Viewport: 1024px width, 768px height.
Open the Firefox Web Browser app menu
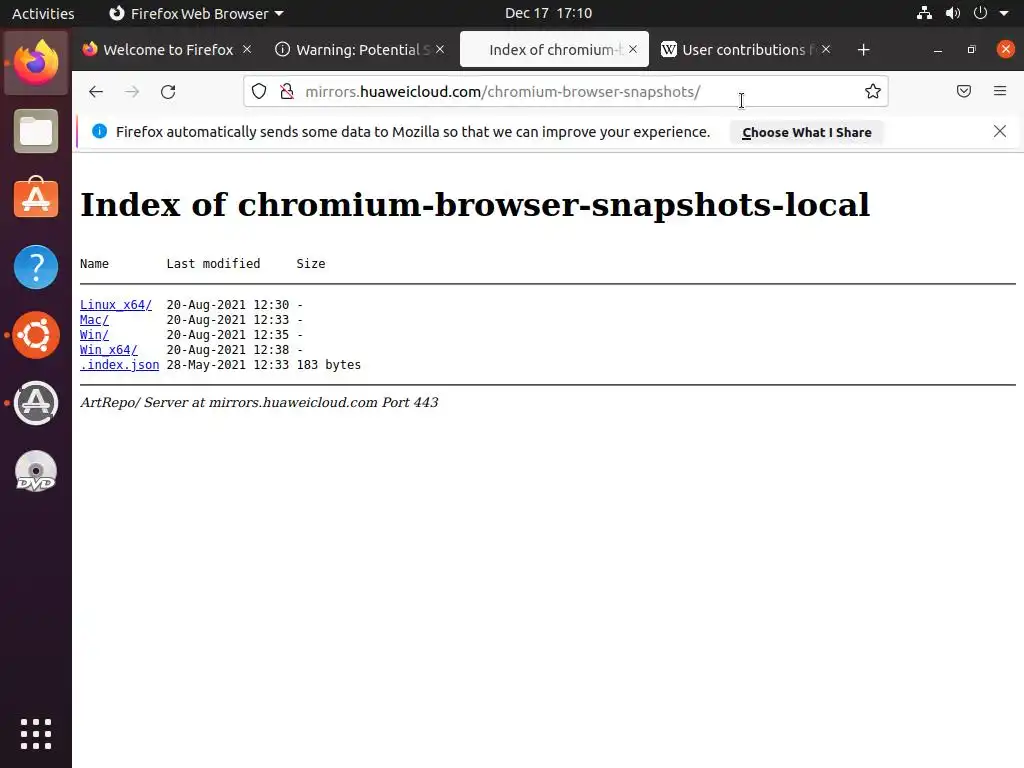click(196, 13)
